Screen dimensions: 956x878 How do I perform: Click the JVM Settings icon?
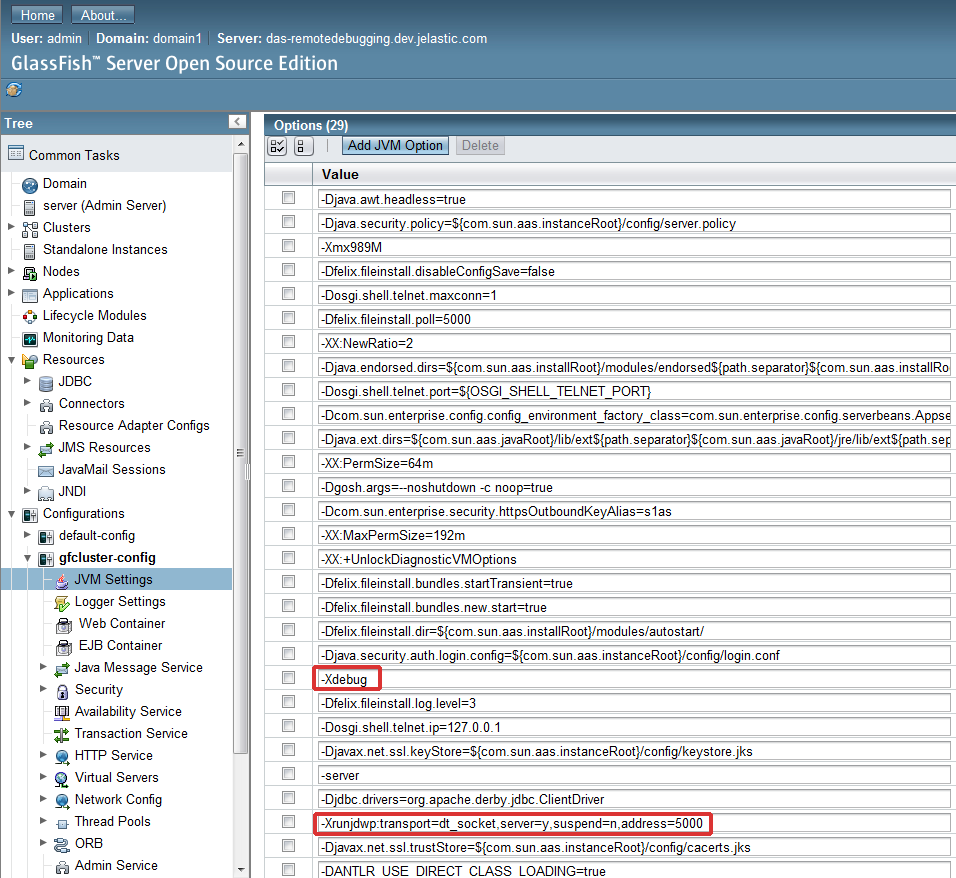click(62, 582)
